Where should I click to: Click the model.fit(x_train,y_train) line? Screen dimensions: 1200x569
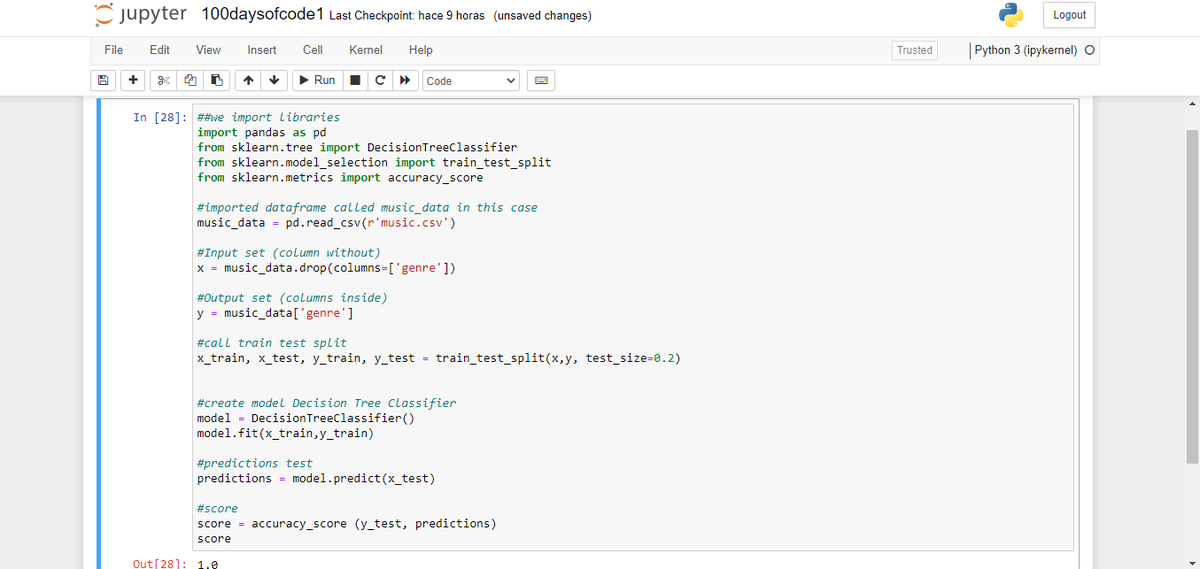[x=286, y=433]
